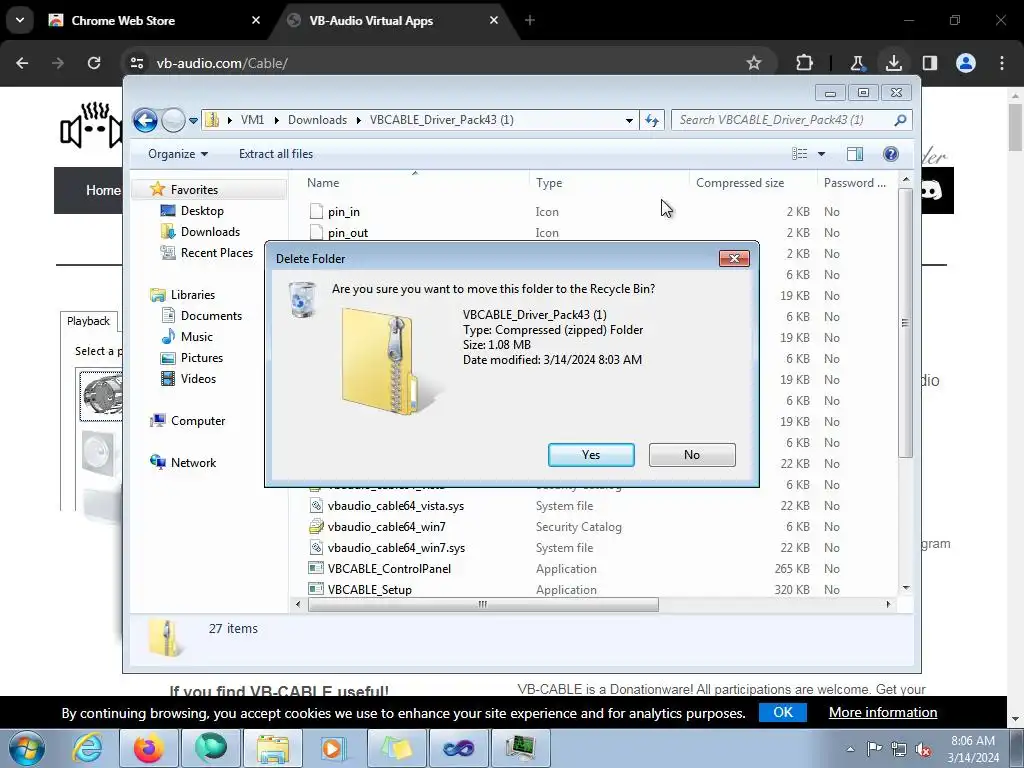Click the vertical scrollbar of file list
Image resolution: width=1024 pixels, height=768 pixels.
(905, 323)
